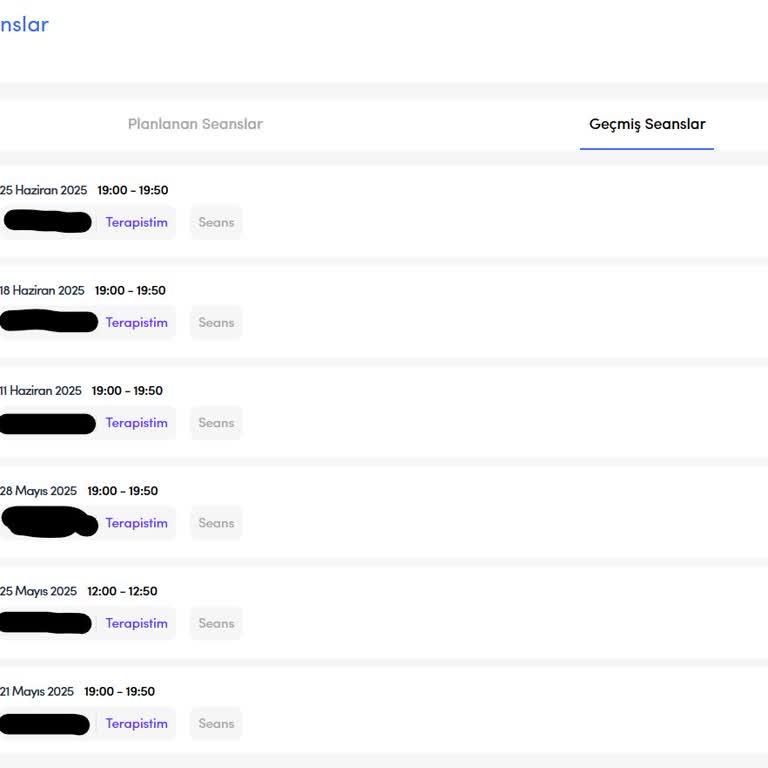Open Terapistim link for 18 Haziran 2025 session

tap(137, 323)
